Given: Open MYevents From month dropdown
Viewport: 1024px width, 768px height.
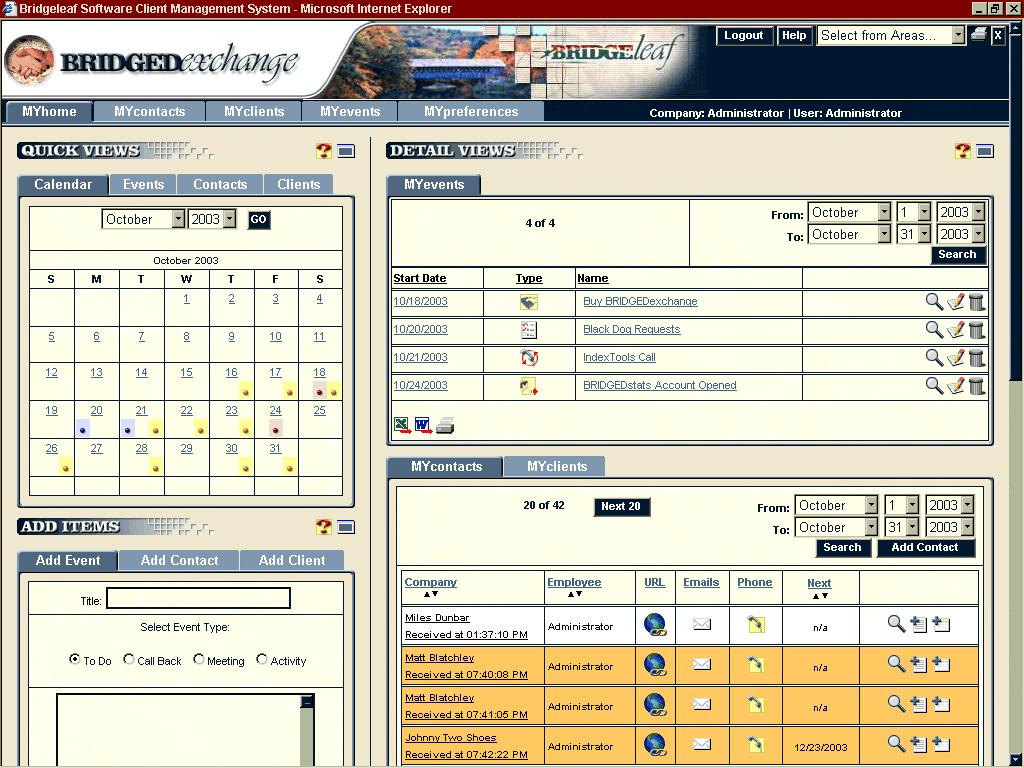Looking at the screenshot, I should pos(850,213).
